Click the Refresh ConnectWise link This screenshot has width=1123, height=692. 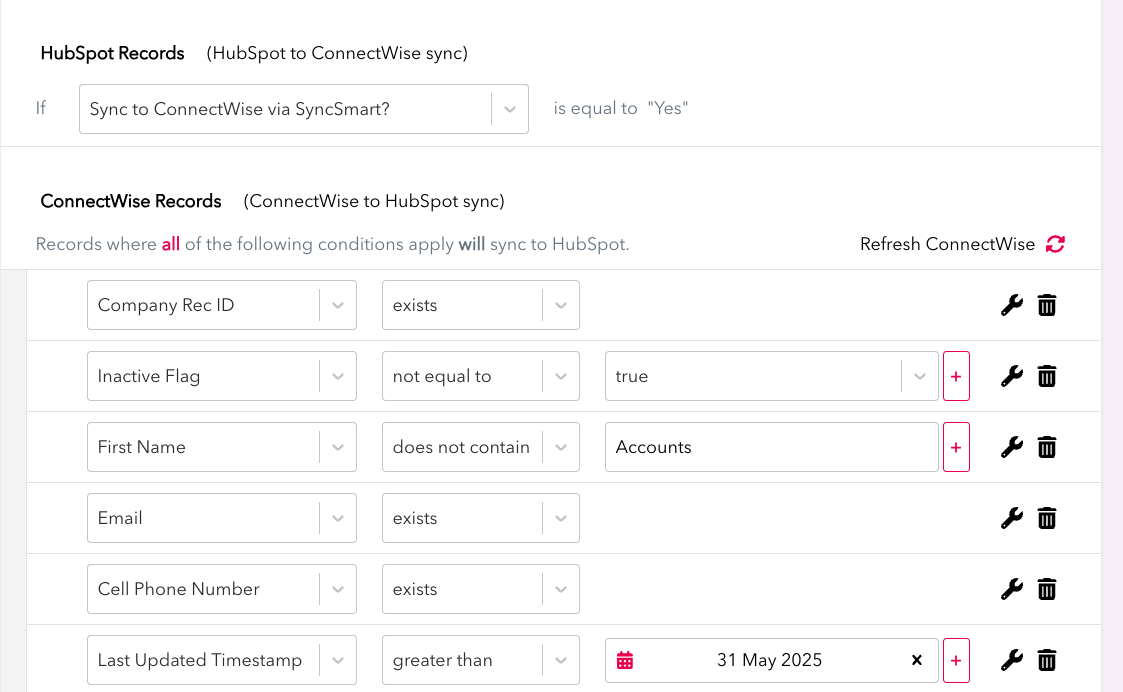[946, 243]
